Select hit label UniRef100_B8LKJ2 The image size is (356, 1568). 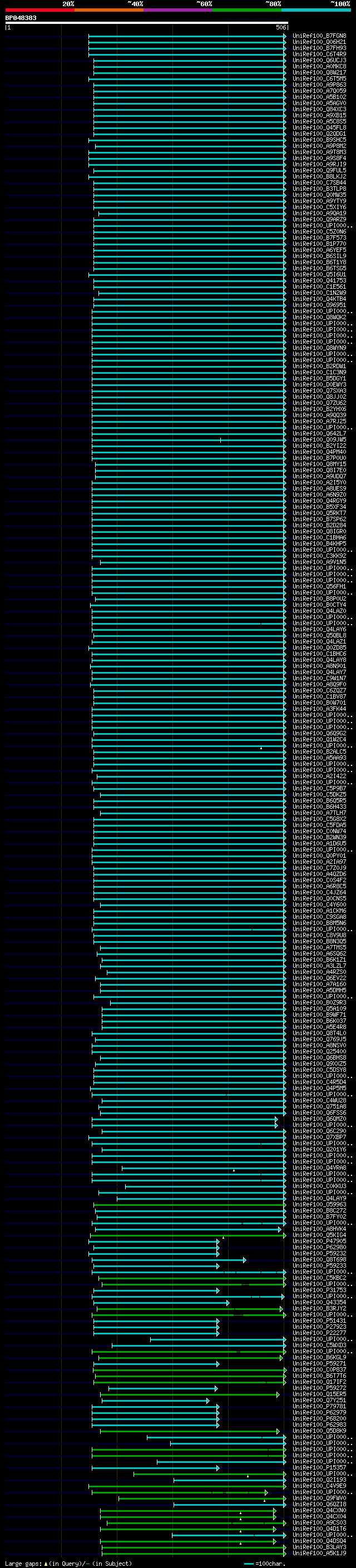pos(319,176)
